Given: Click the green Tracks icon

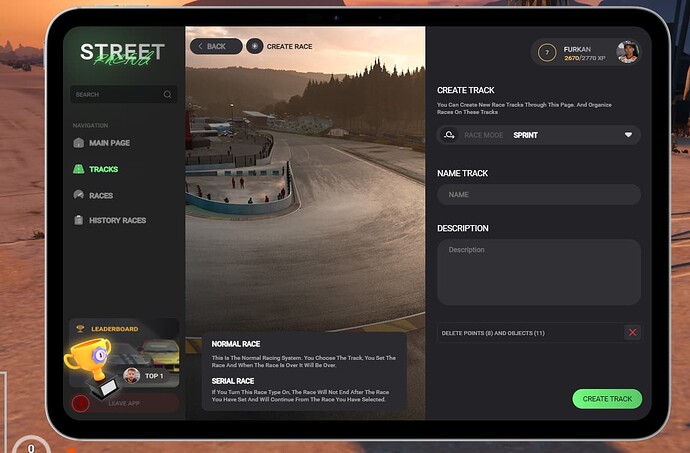Looking at the screenshot, I should (x=78, y=169).
